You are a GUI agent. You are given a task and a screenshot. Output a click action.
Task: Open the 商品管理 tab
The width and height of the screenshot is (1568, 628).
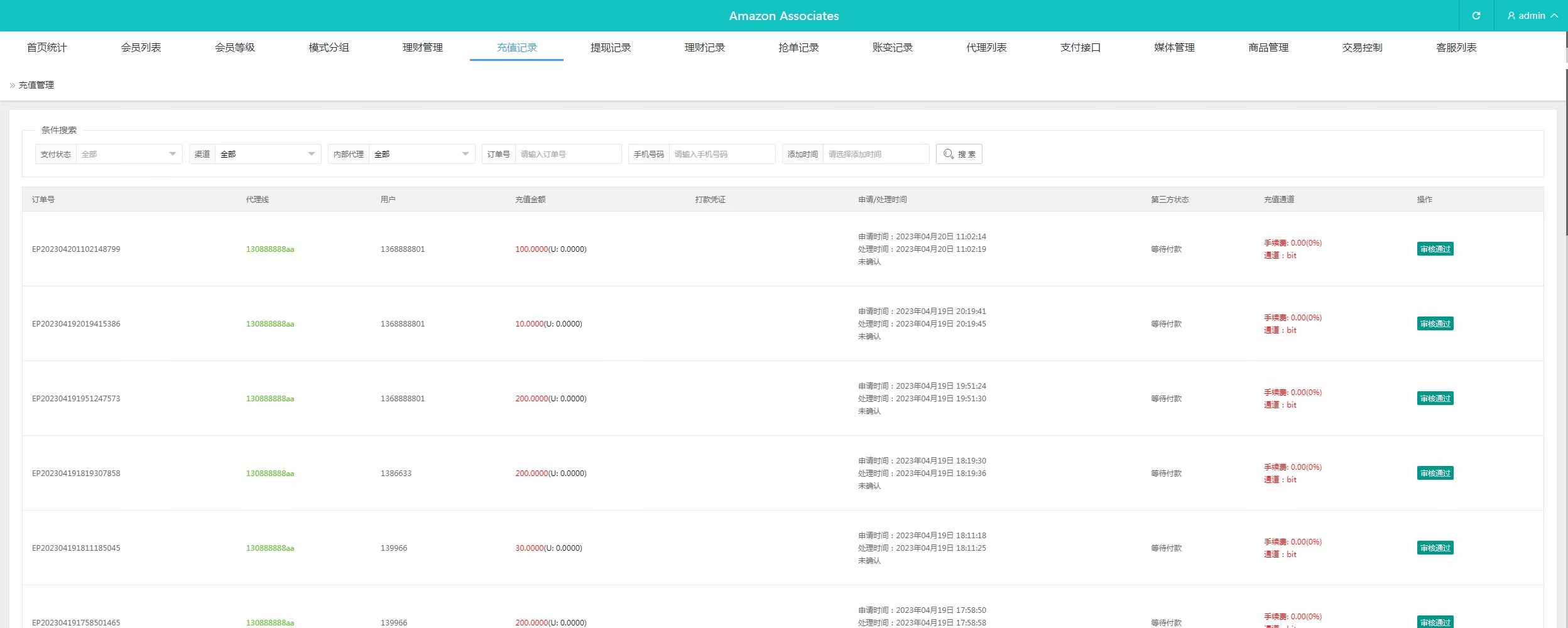1268,48
